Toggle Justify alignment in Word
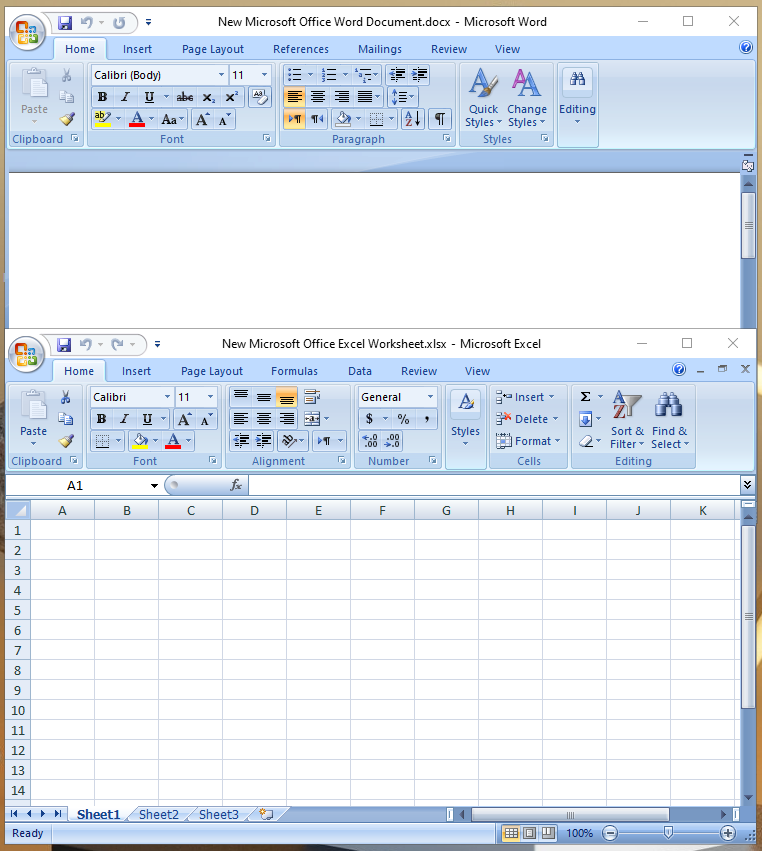The width and height of the screenshot is (762, 851). [365, 97]
